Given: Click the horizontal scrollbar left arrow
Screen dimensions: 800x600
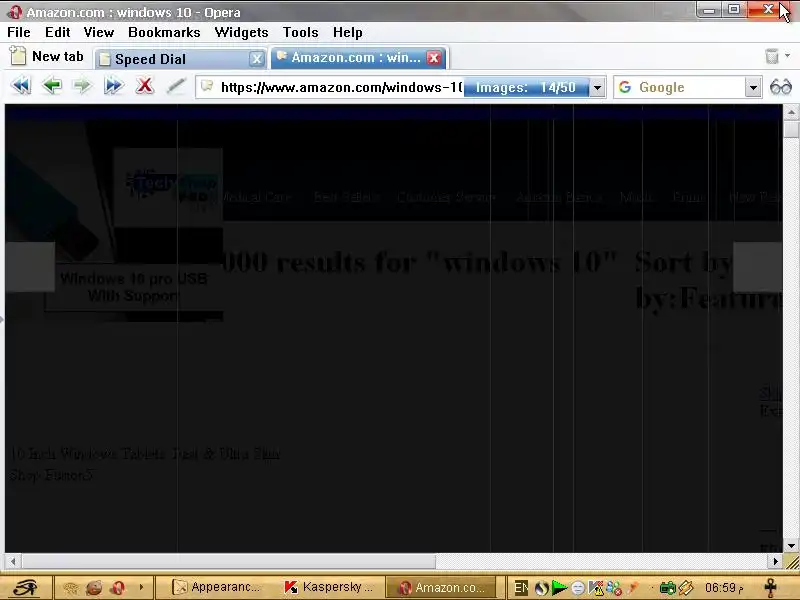Looking at the screenshot, I should coord(13,562).
